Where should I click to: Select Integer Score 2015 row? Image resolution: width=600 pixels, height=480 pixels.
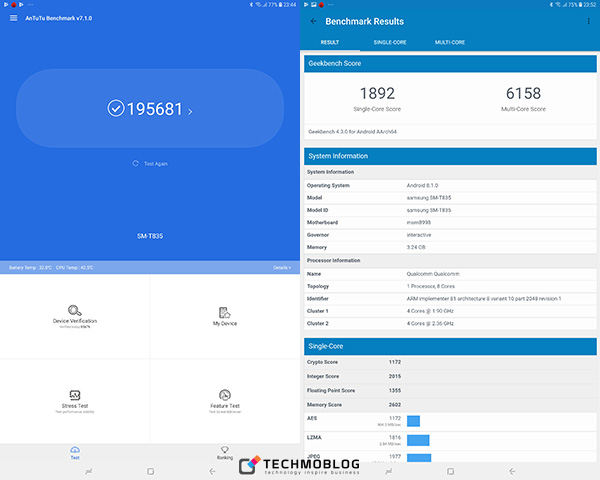coord(450,376)
